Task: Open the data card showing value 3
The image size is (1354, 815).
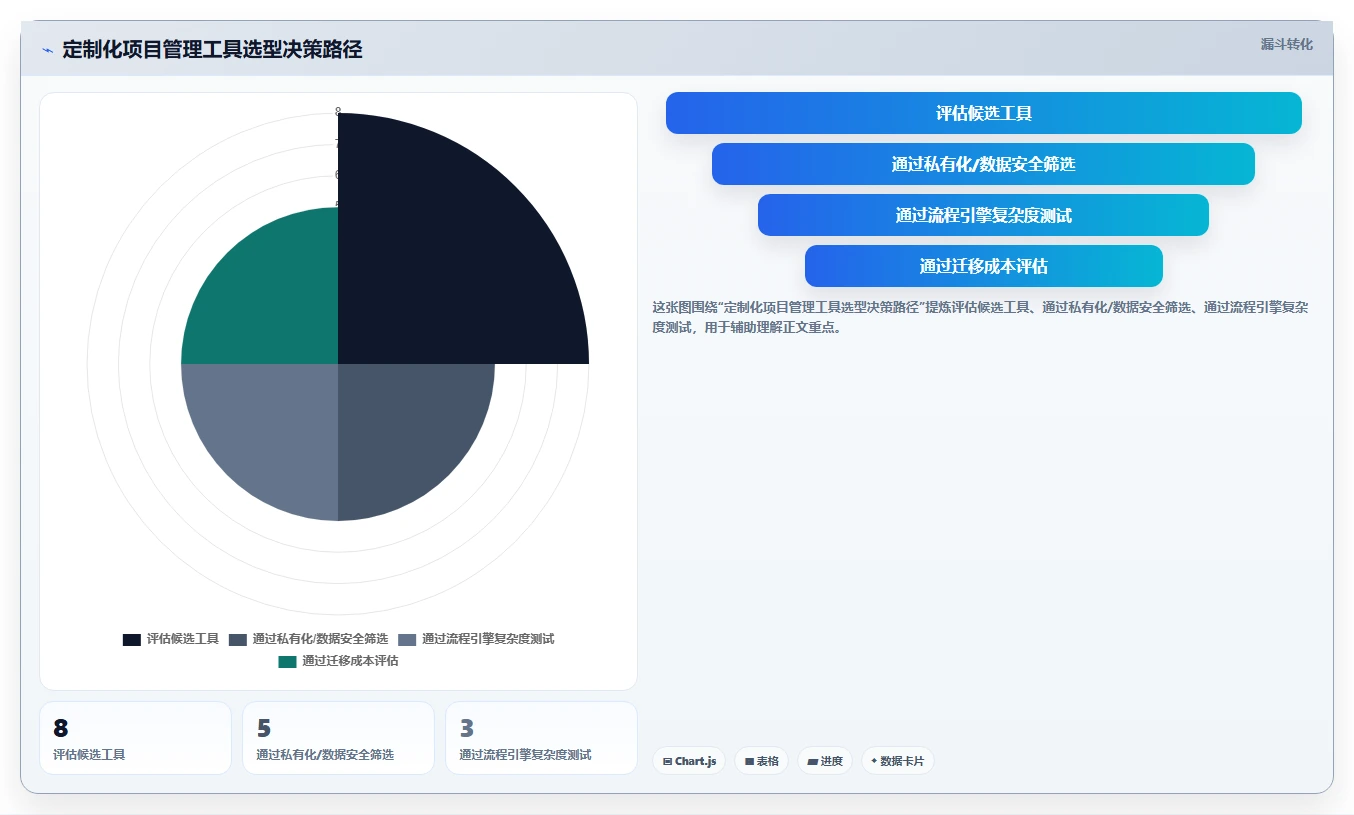Action: point(541,738)
